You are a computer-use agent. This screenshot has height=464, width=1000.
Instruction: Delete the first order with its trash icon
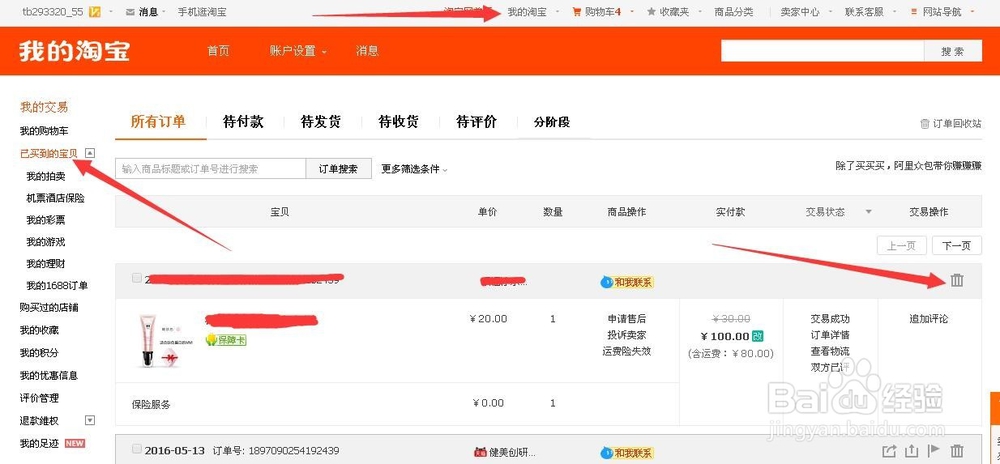click(x=957, y=280)
